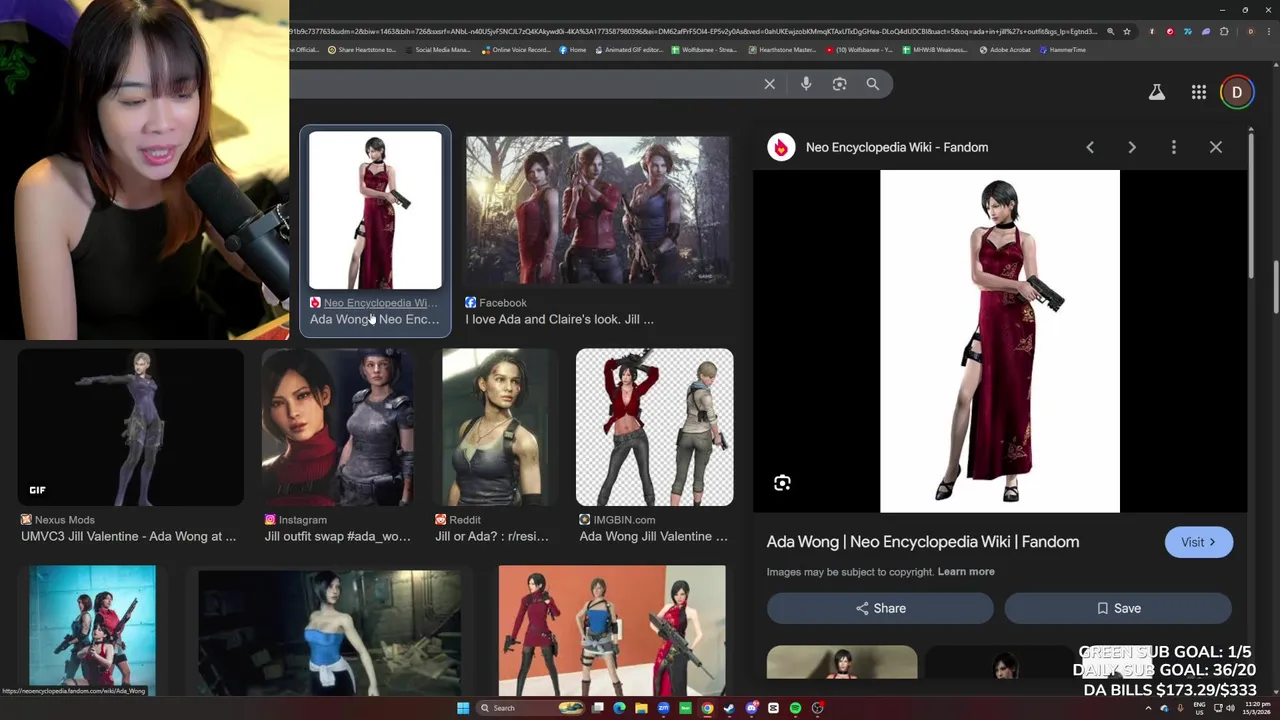Open the Facebook Home bookmark

tap(573, 49)
